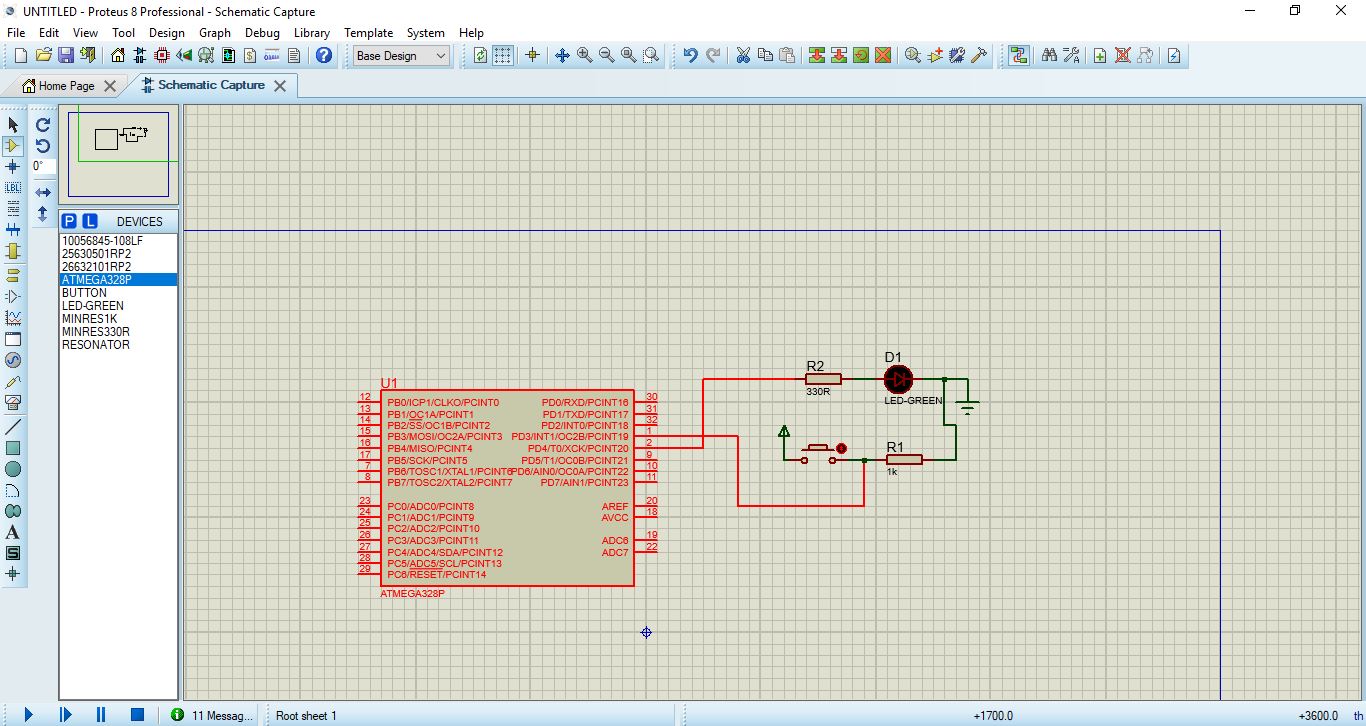Open Pick Devices with the P button
The height and width of the screenshot is (726, 1366).
[x=69, y=221]
